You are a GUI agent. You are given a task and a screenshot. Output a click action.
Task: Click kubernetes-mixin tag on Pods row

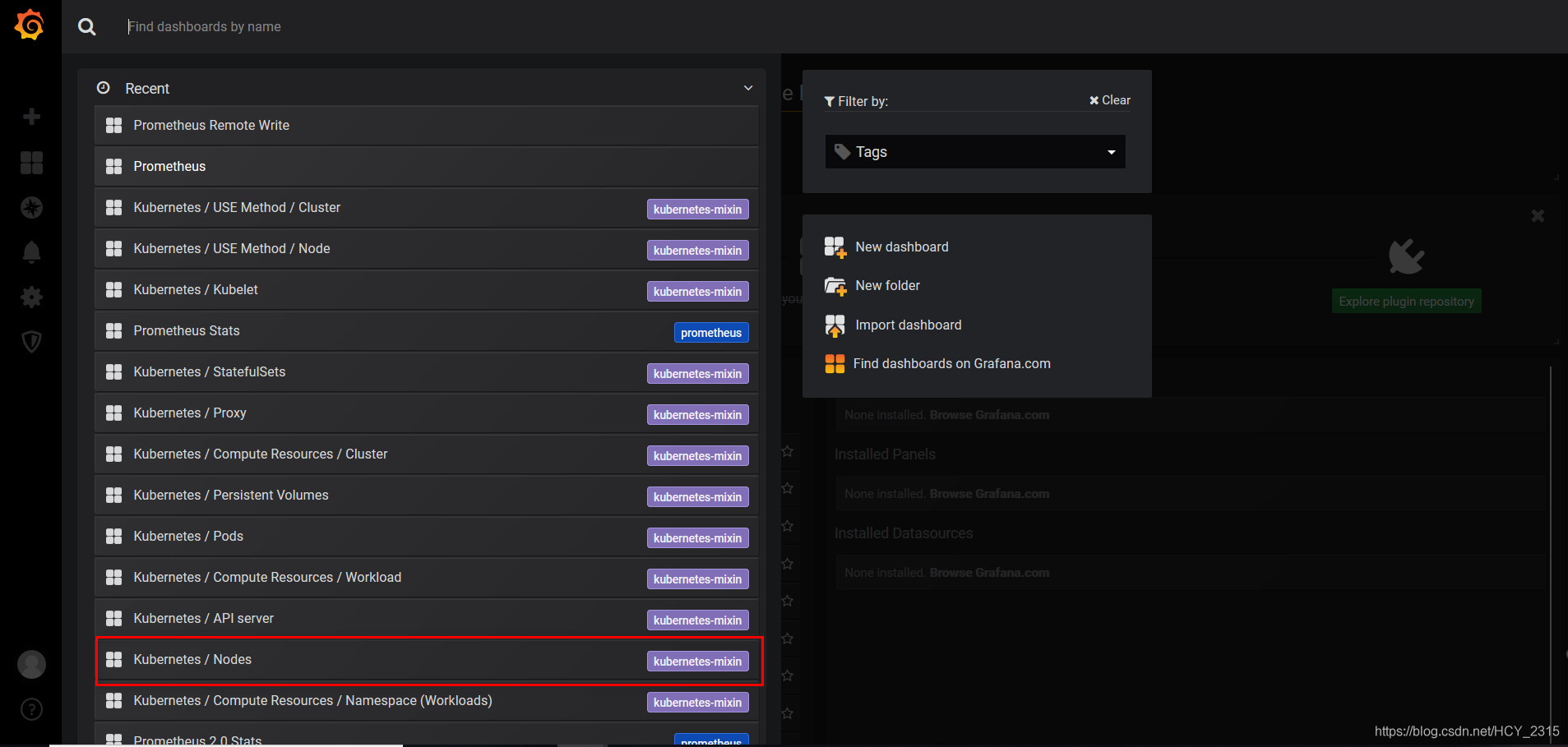(697, 538)
